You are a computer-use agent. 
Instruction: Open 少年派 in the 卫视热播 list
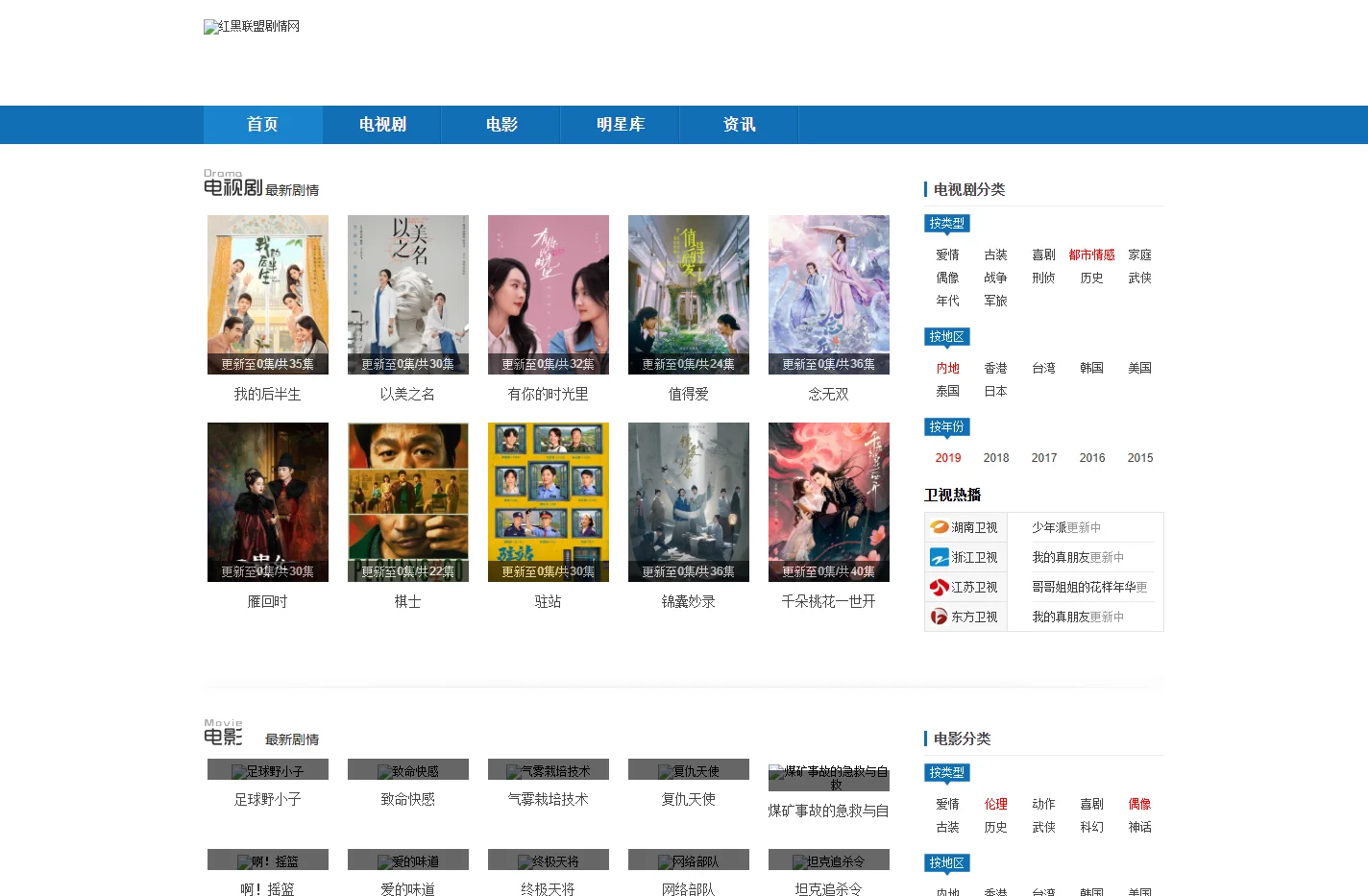[x=1049, y=527]
